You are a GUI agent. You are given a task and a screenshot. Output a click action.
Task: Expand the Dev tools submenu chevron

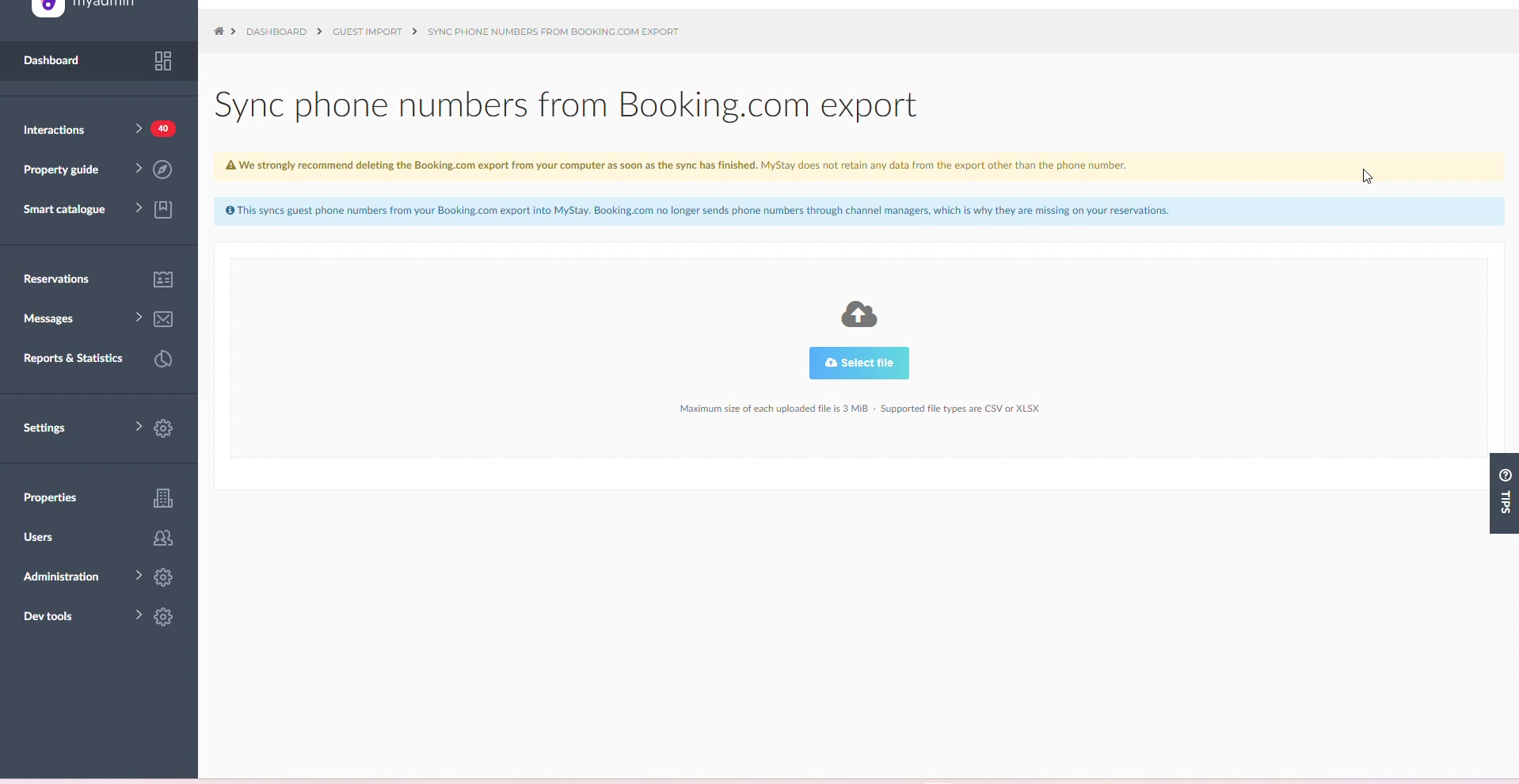click(139, 615)
